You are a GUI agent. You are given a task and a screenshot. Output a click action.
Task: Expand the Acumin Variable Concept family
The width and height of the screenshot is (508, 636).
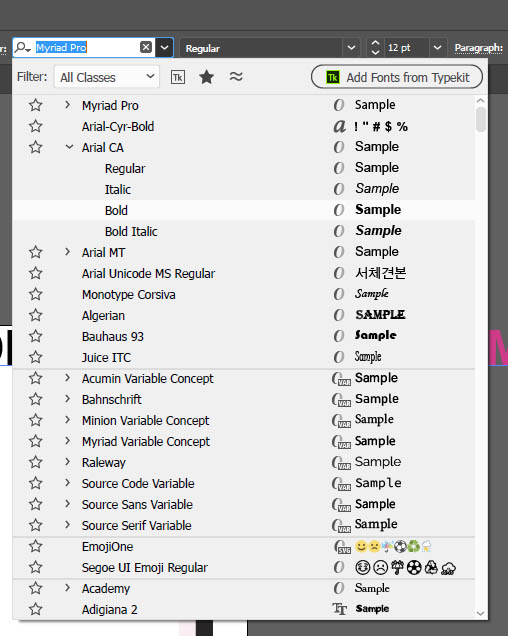point(67,378)
